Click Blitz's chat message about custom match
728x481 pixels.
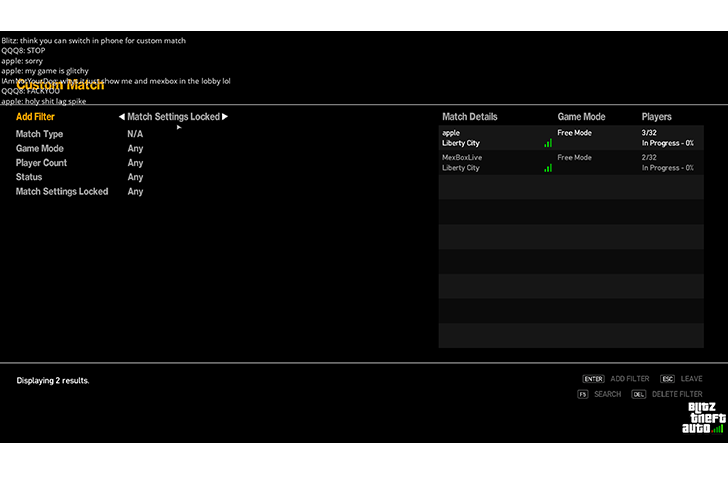pos(93,40)
